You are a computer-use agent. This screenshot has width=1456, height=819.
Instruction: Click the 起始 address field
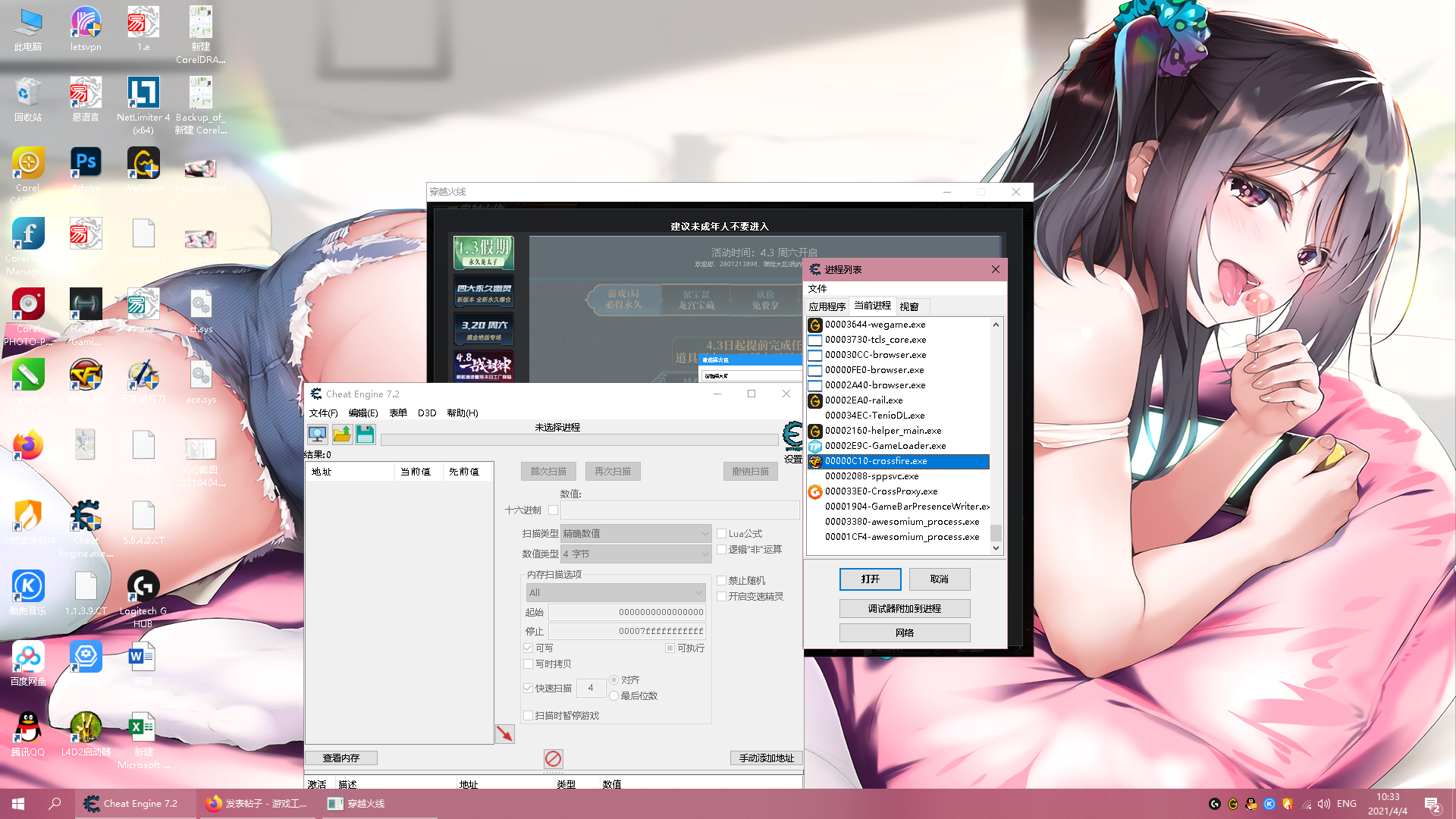pos(627,613)
